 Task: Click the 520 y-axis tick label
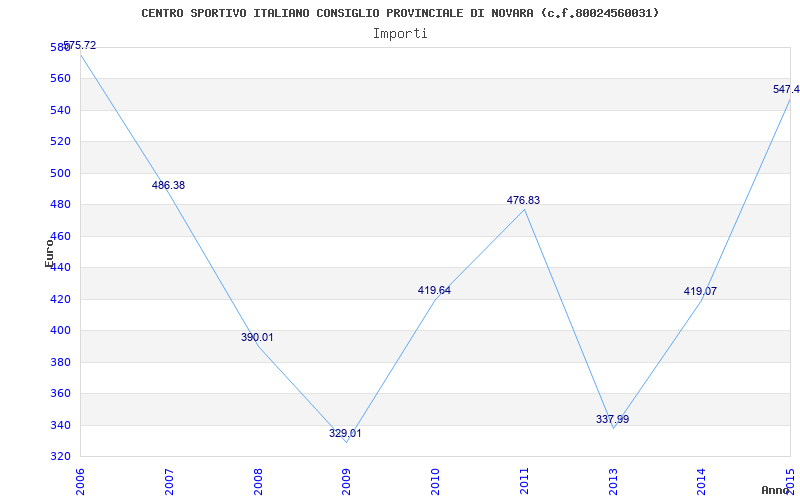coord(59,142)
